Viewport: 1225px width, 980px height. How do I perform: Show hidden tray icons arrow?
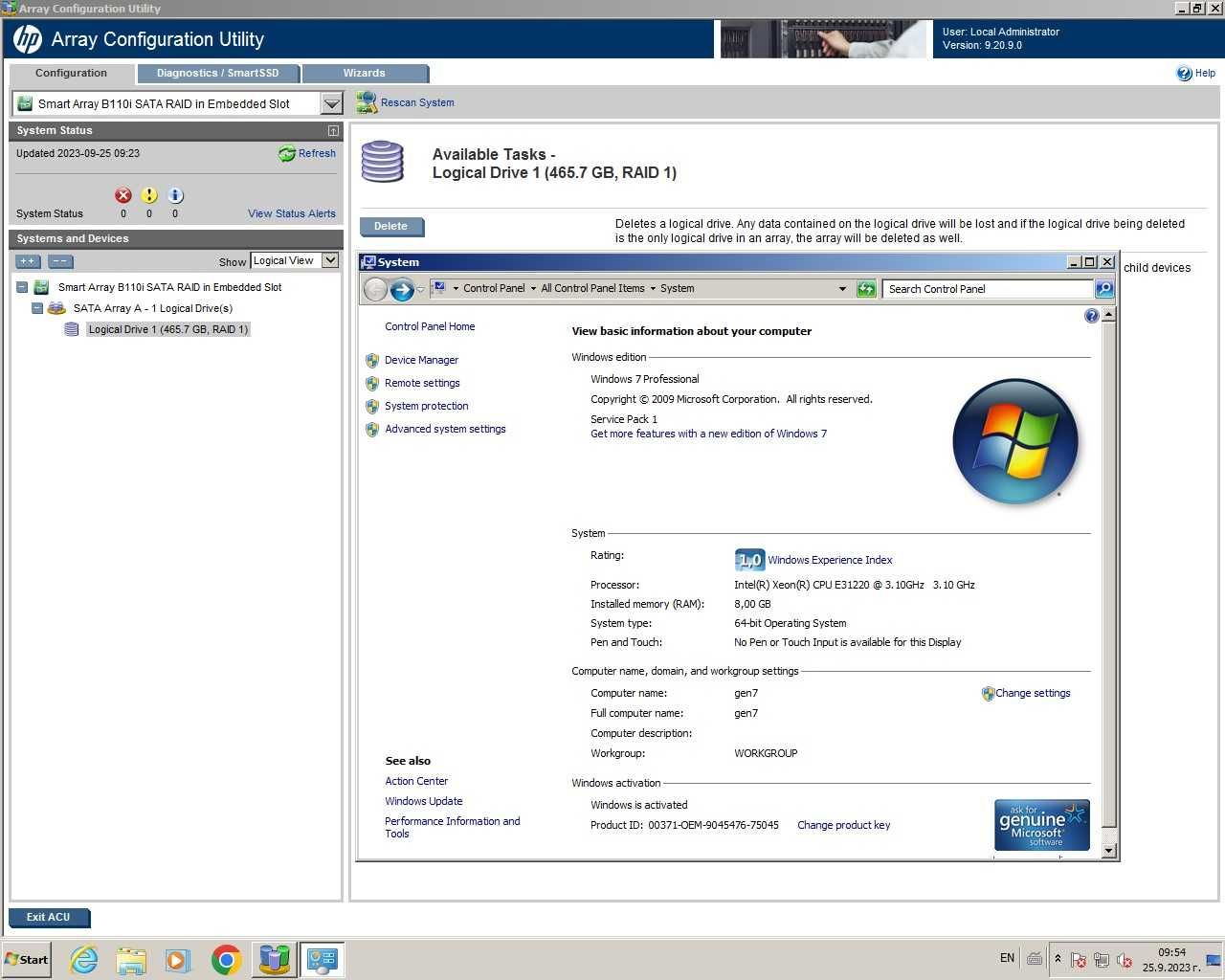[1058, 959]
